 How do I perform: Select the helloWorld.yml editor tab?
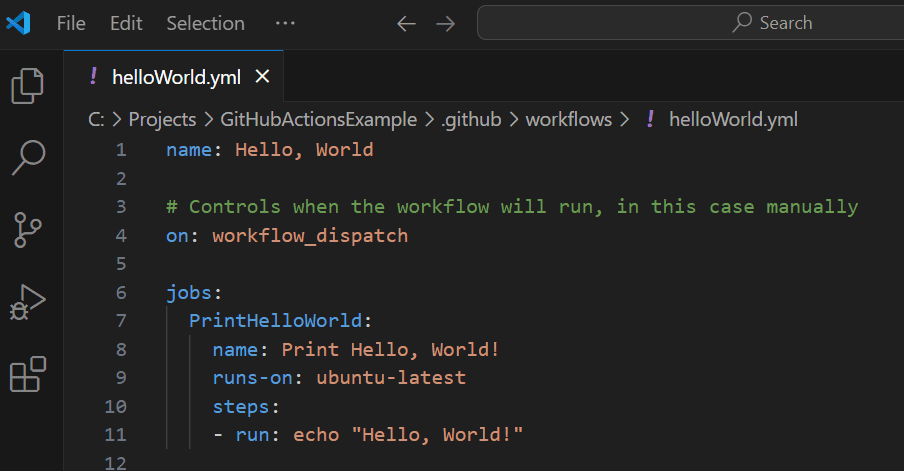click(x=174, y=76)
